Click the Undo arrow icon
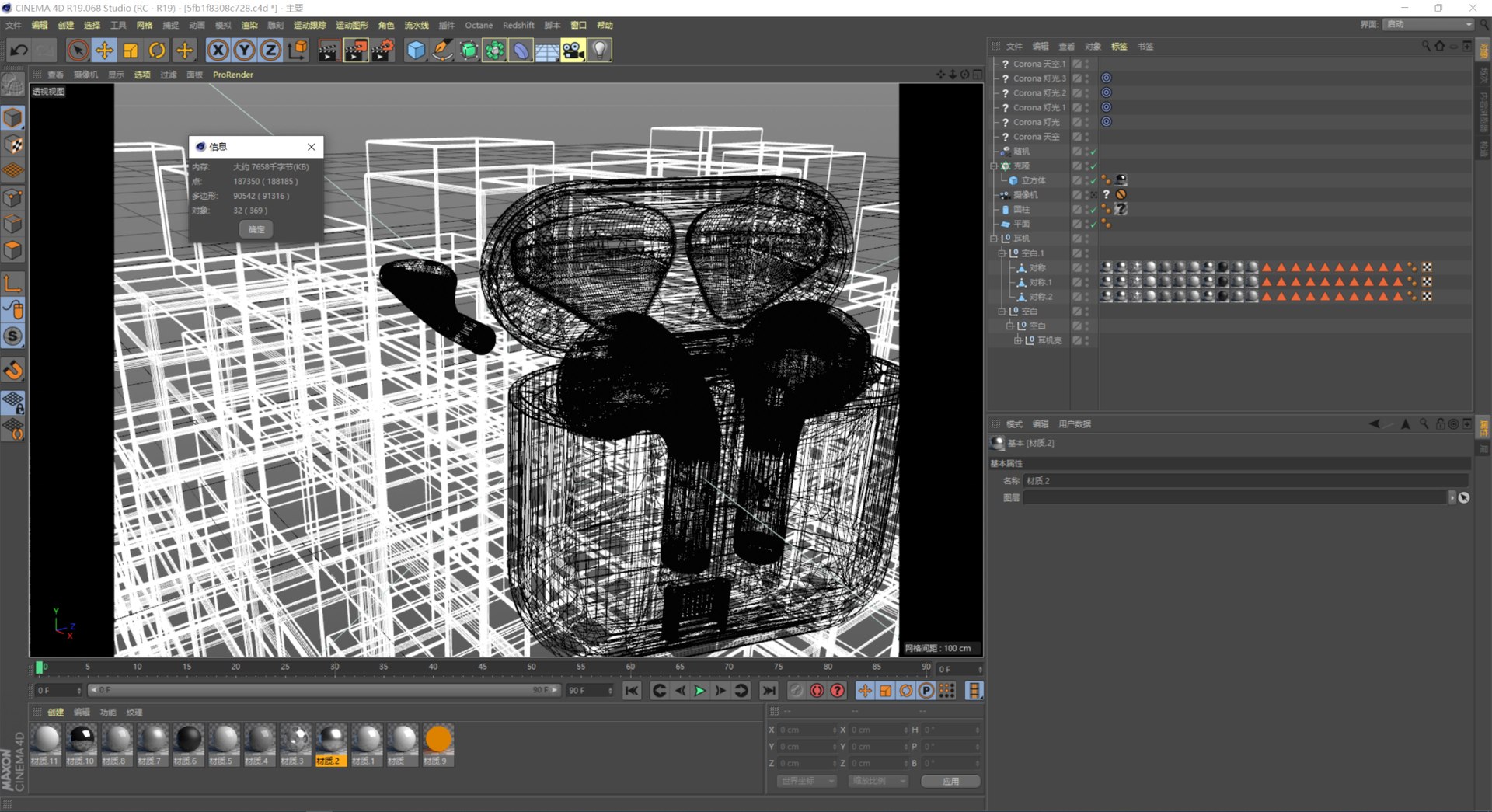The height and width of the screenshot is (812, 1492). [x=19, y=51]
